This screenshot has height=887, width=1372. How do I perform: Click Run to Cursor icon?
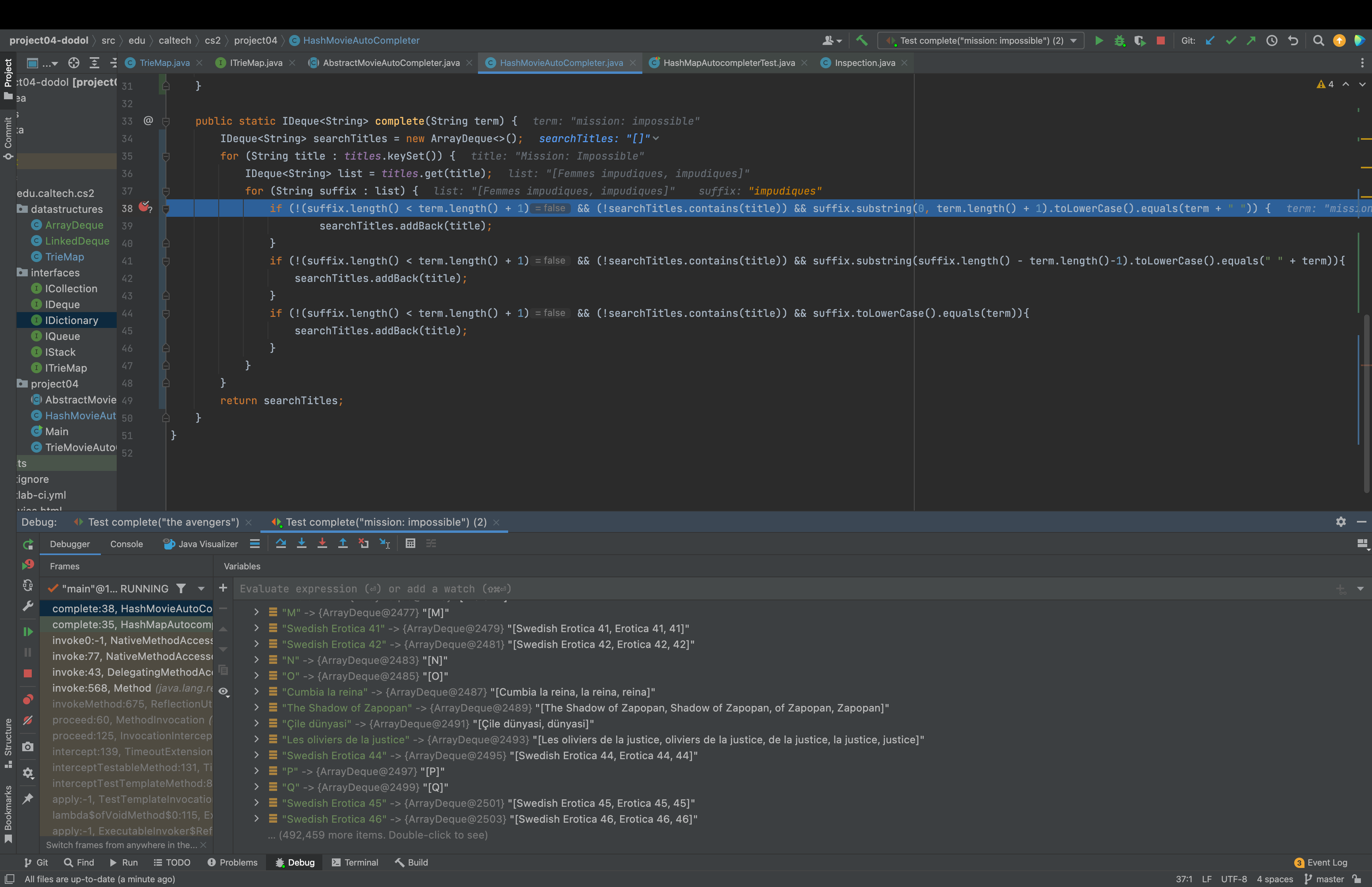[385, 543]
